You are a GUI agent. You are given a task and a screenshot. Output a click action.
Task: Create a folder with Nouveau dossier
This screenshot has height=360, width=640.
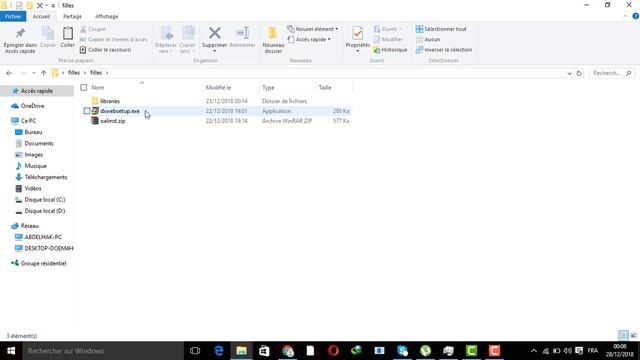pos(273,40)
